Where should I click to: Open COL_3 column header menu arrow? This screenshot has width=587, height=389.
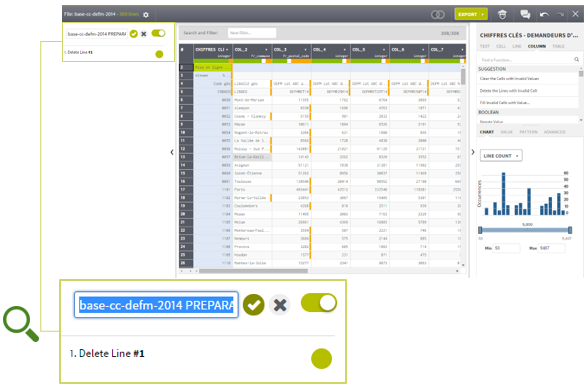(x=305, y=49)
